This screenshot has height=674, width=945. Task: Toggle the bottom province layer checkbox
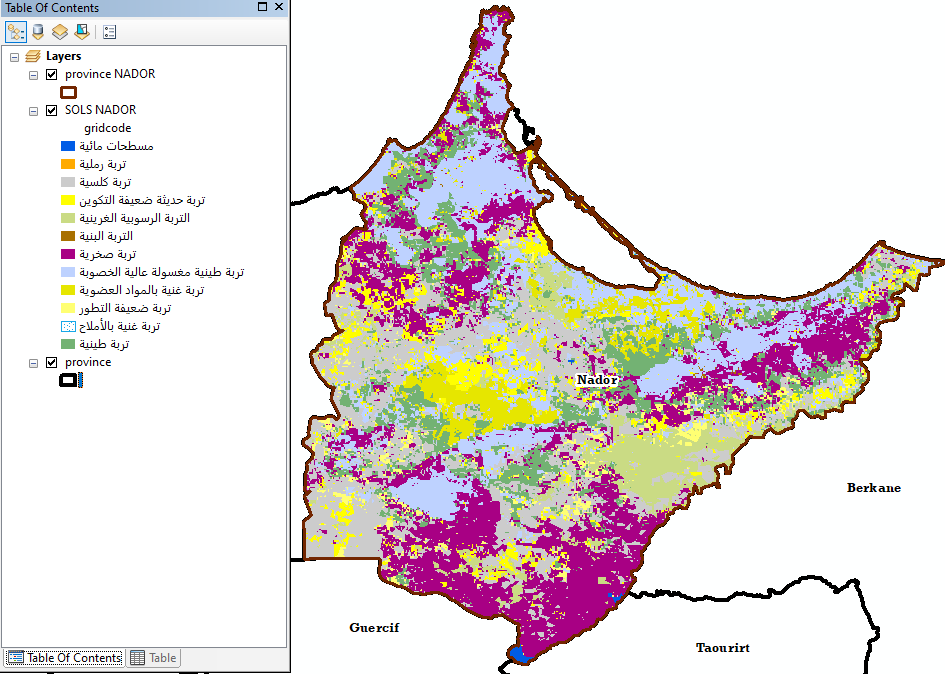[52, 362]
